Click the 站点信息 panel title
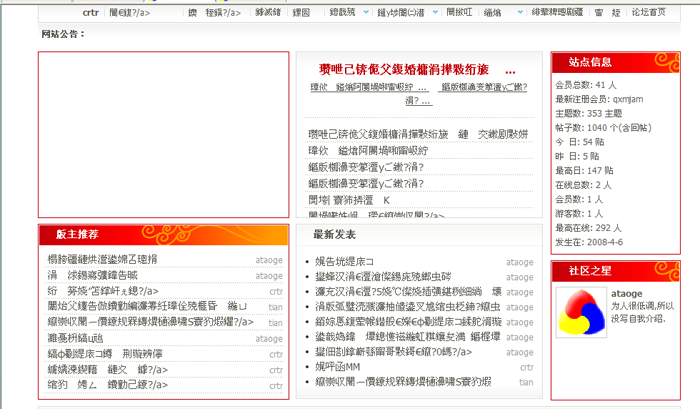Image resolution: width=700 pixels, height=409 pixels. pos(590,62)
